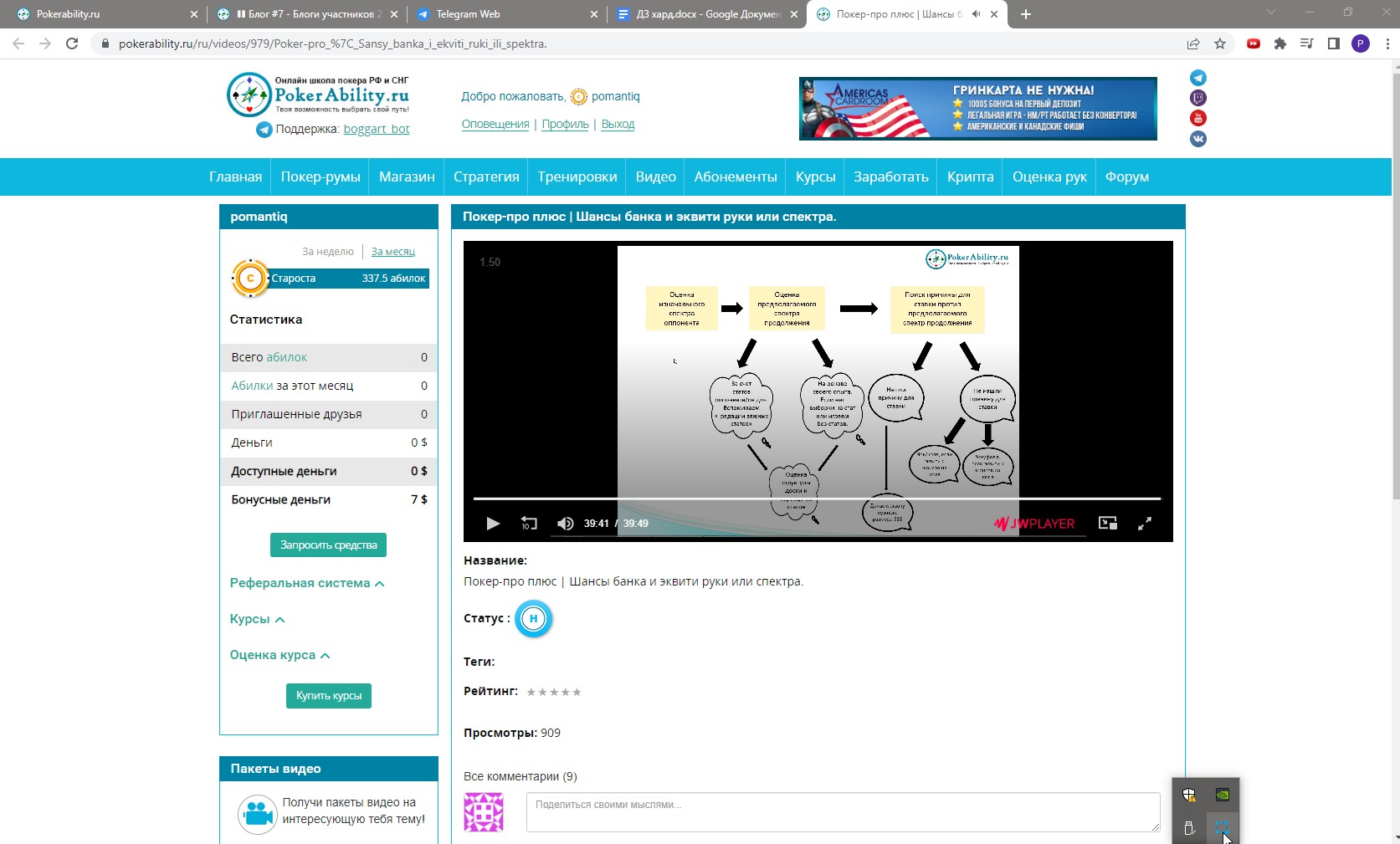Image resolution: width=1400 pixels, height=844 pixels.
Task: Switch video to fullscreen
Action: tap(1145, 524)
